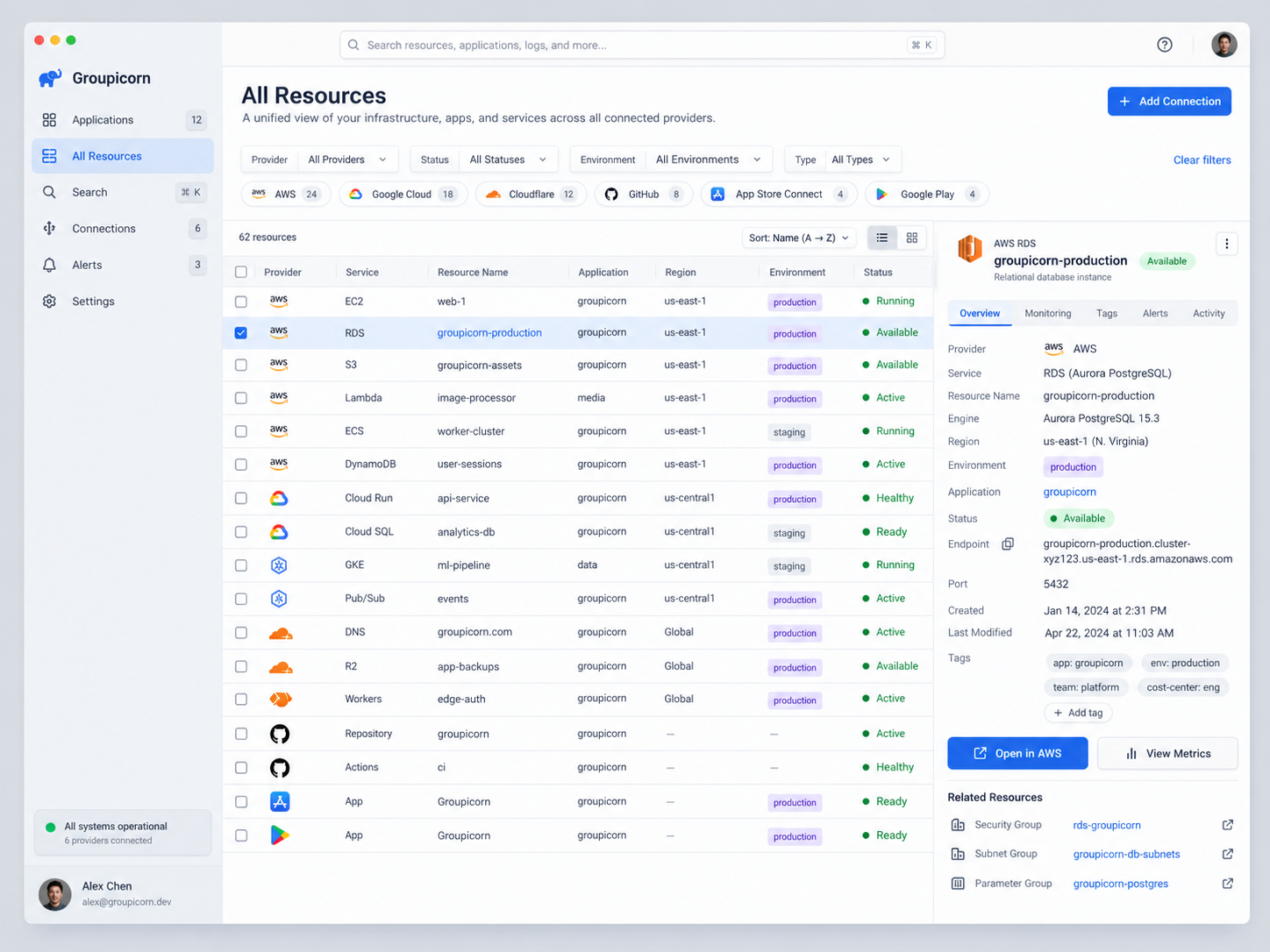
Task: Open the All Statuses dropdown
Action: coord(509,160)
